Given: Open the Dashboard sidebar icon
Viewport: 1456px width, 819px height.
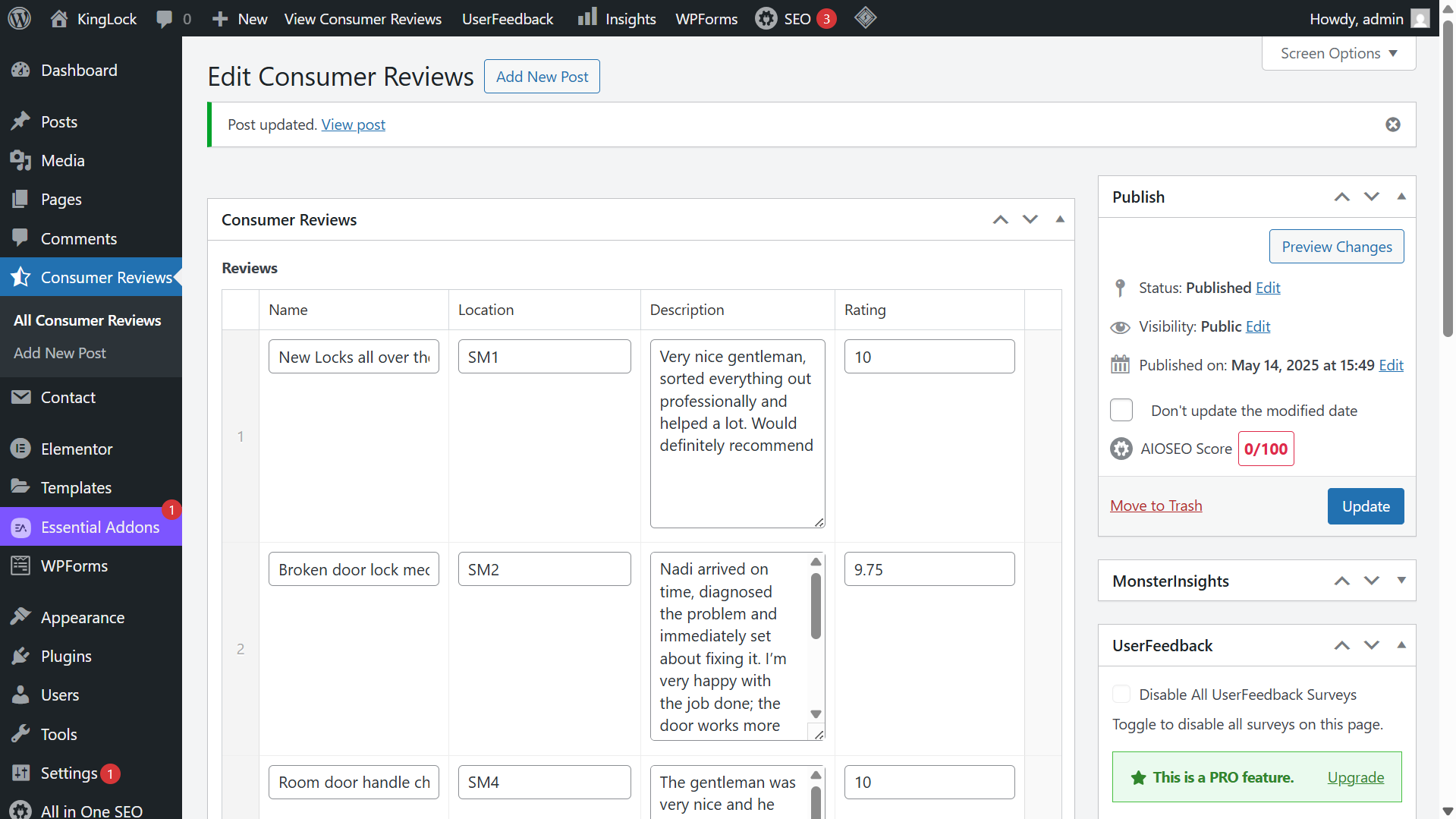Looking at the screenshot, I should [20, 71].
